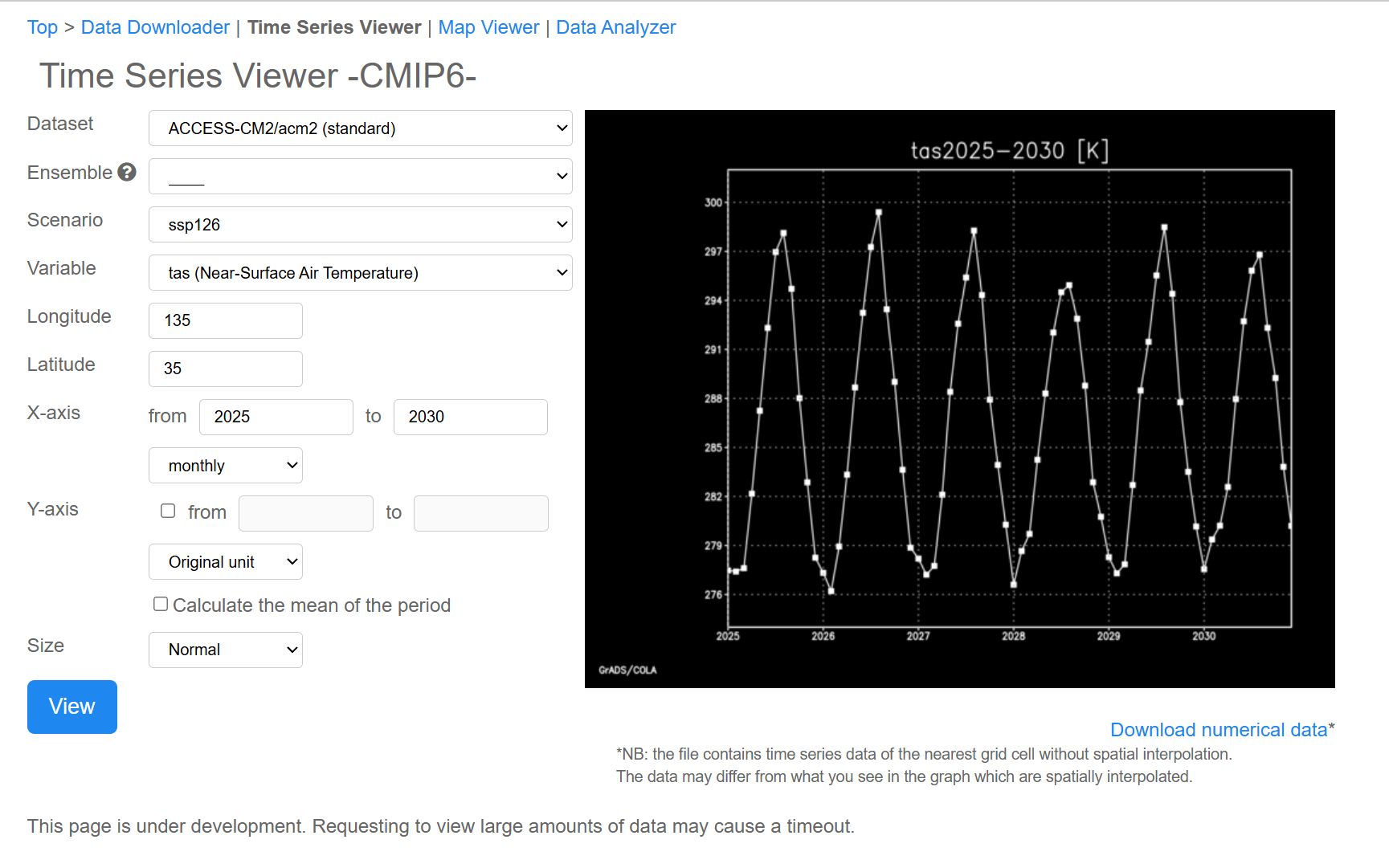Viewport: 1389px width, 868px height.
Task: Open the Scenario ssp126 dropdown
Action: pos(360,225)
